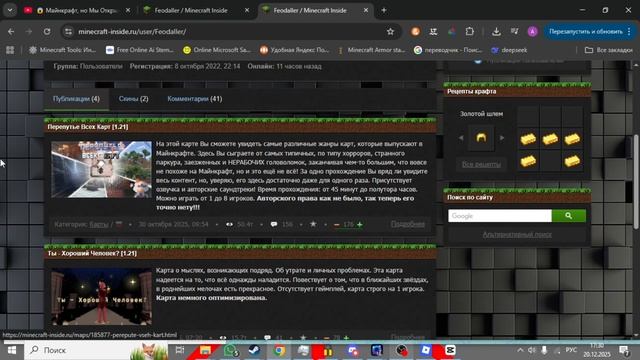The height and width of the screenshot is (360, 640).
Task: Close the YouTube Майнкрафт tab
Action: click(x=128, y=10)
